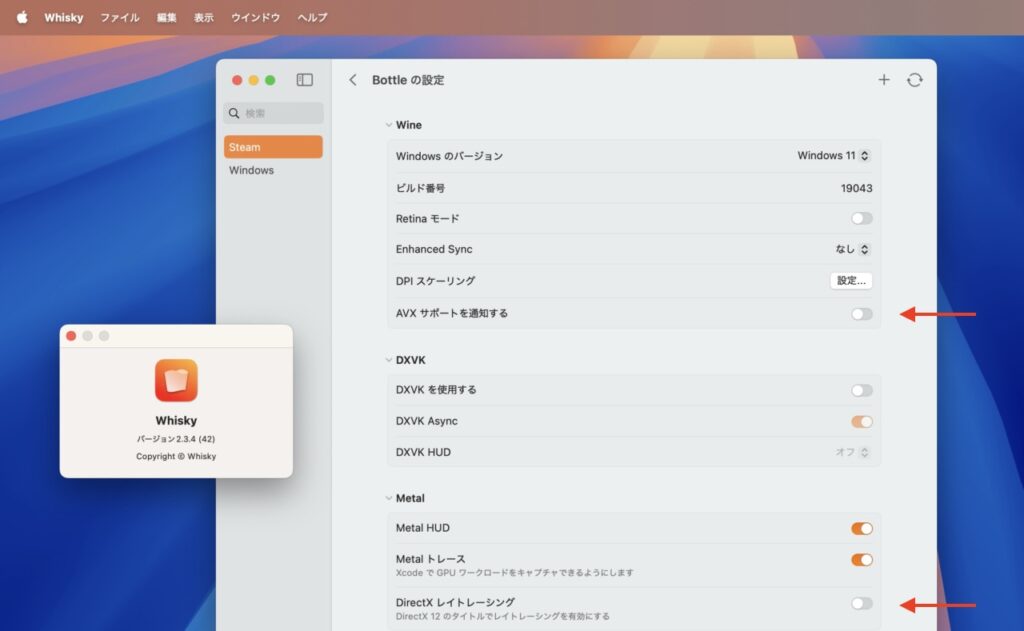This screenshot has height=631, width=1024.
Task: Click the 設定... button for DPI スケーリング
Action: click(851, 281)
